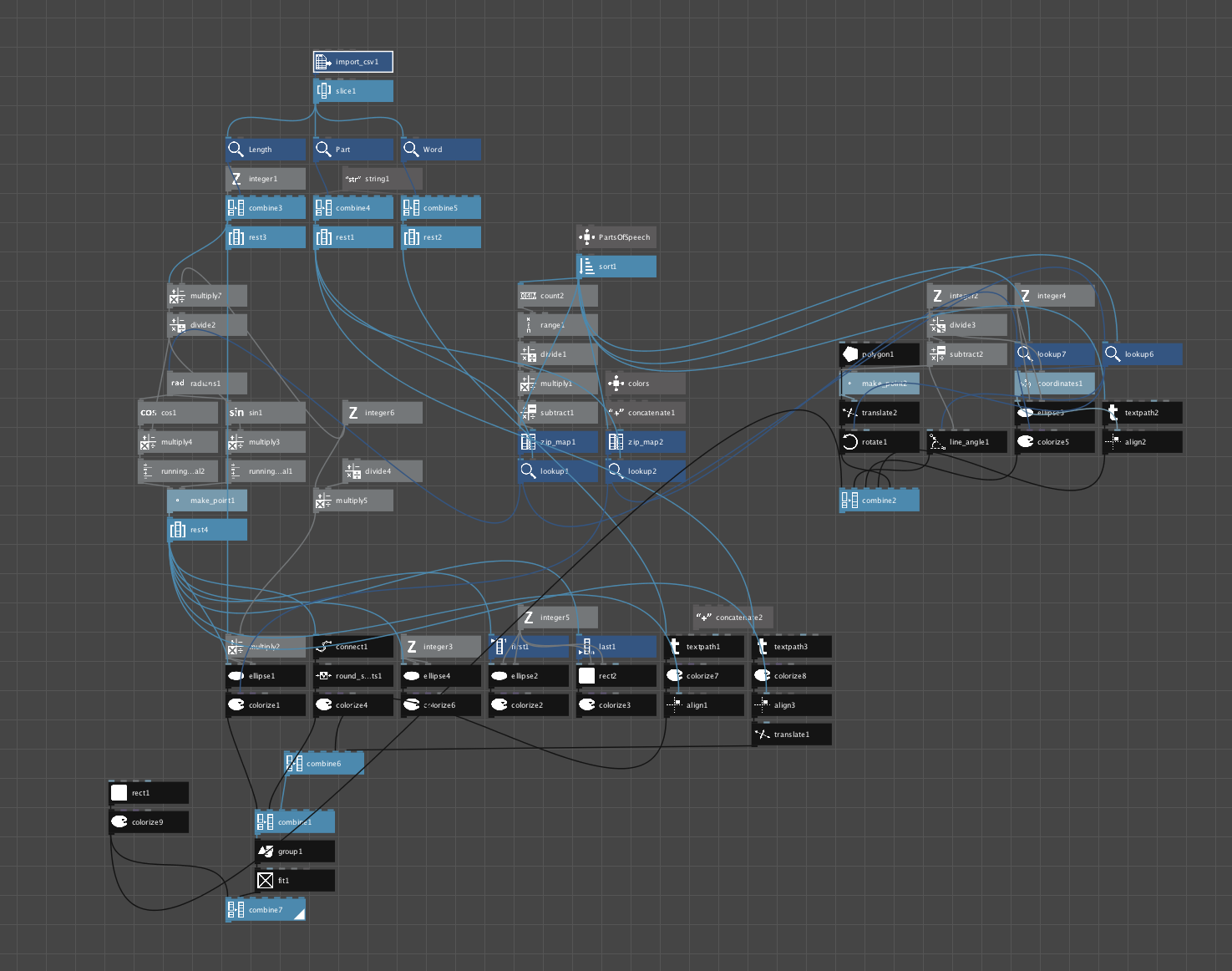Click the translate1 node
This screenshot has width=1232, height=971.
792,735
